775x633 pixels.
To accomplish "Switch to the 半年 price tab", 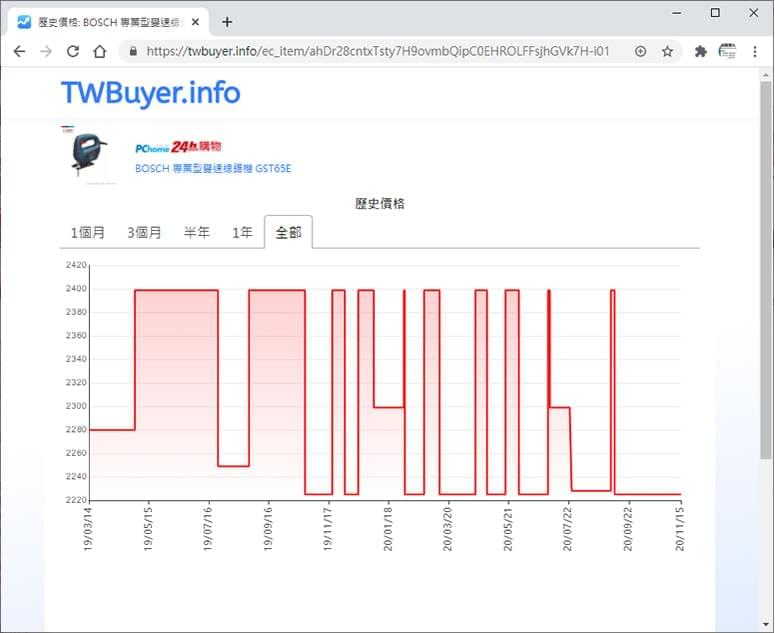I will 197,232.
